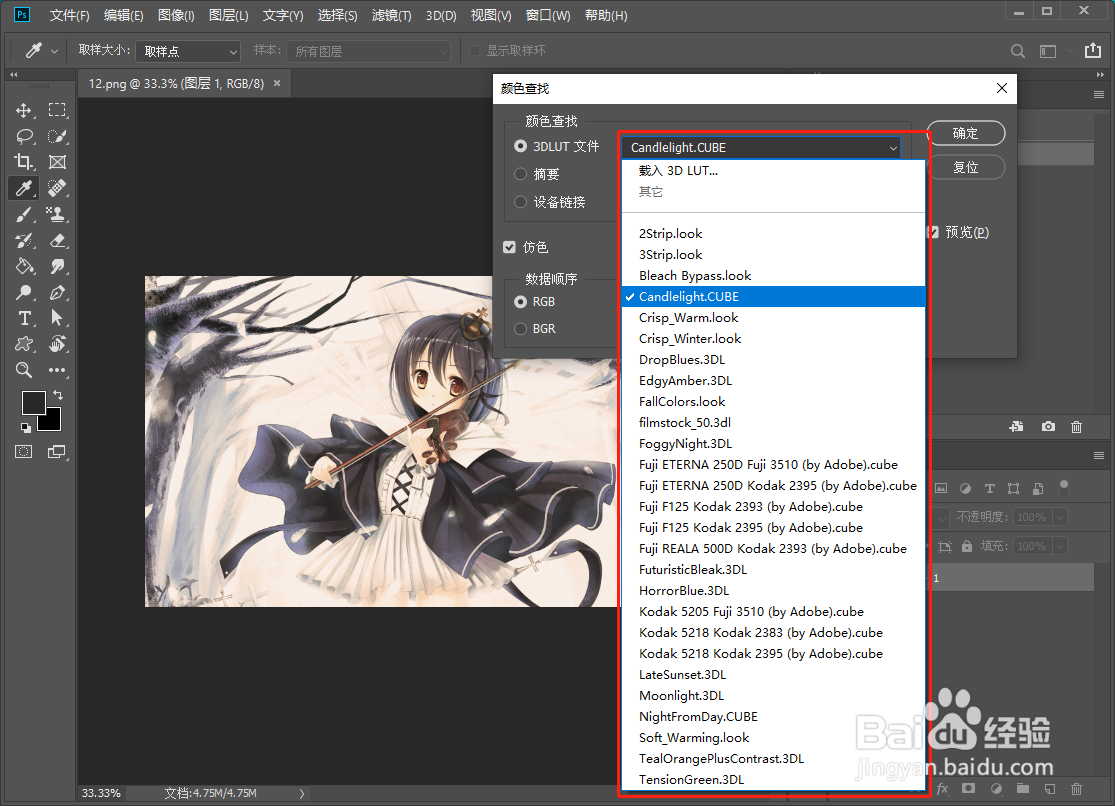Select the History Brush tool
Screen dimensions: 1115x806
[x=23, y=240]
